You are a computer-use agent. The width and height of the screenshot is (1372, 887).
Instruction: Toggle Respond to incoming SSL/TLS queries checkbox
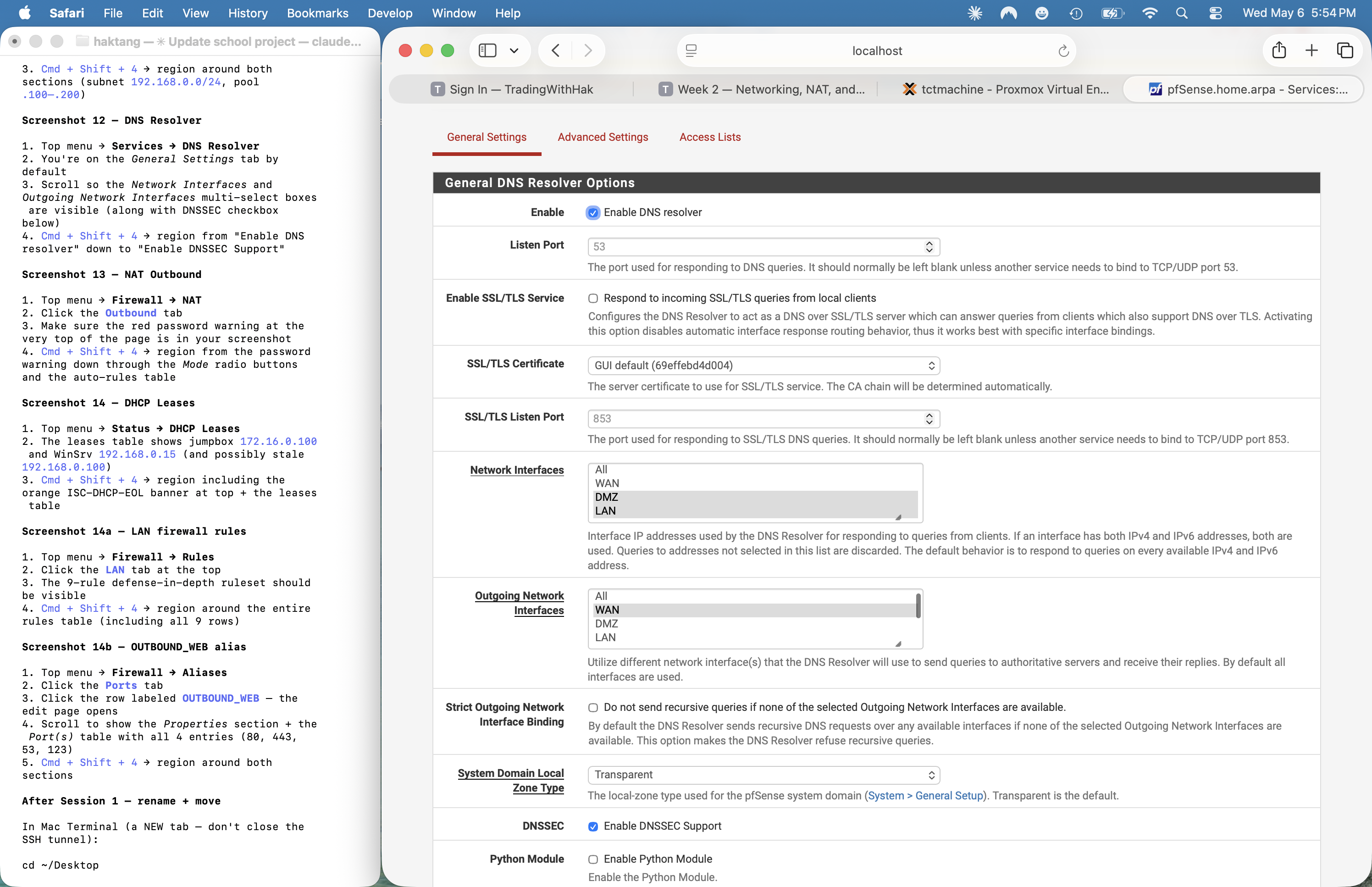click(x=592, y=299)
